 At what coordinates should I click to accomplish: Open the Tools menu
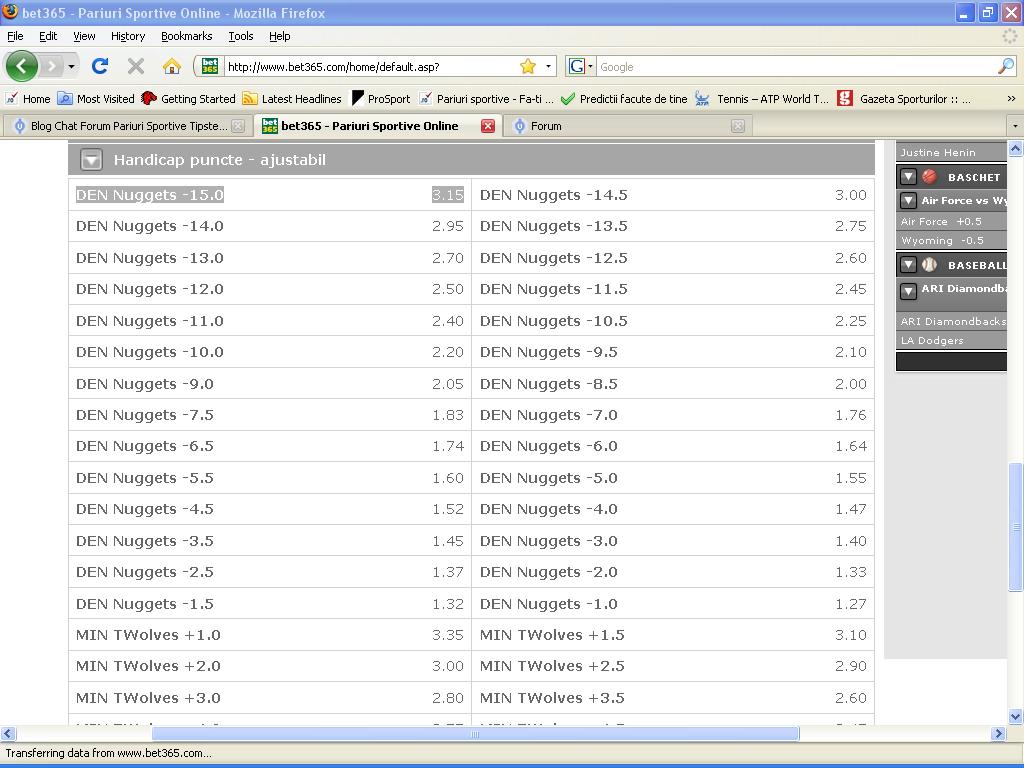click(241, 36)
